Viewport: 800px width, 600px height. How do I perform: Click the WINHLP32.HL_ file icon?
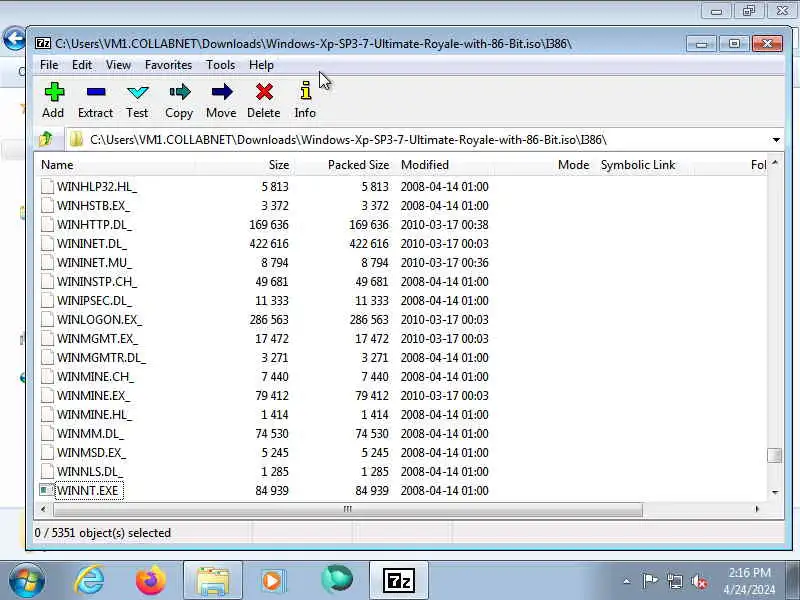[47, 186]
